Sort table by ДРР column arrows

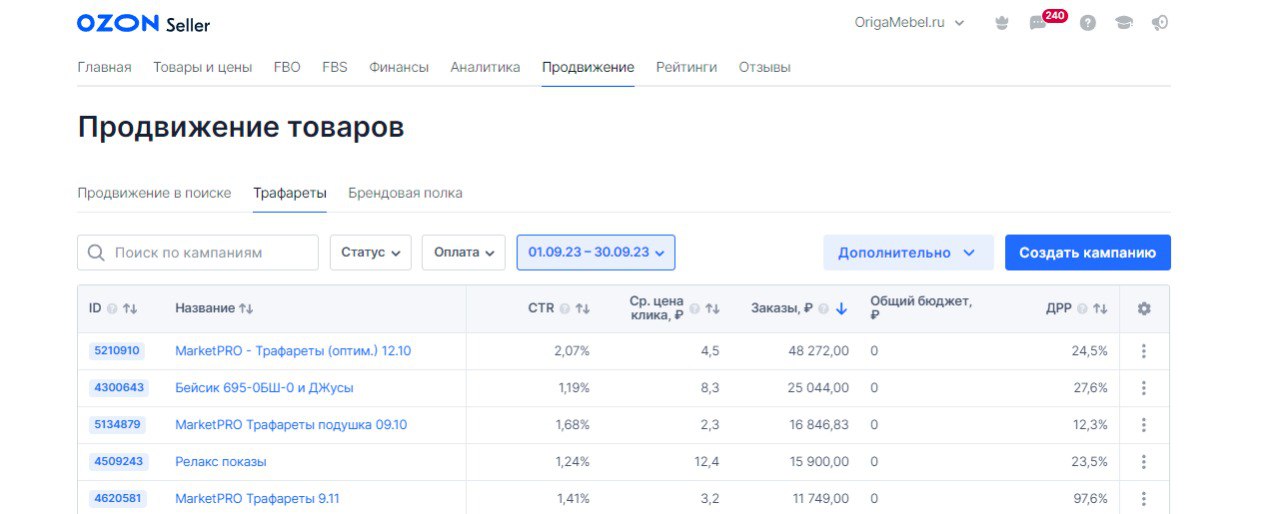(1100, 309)
